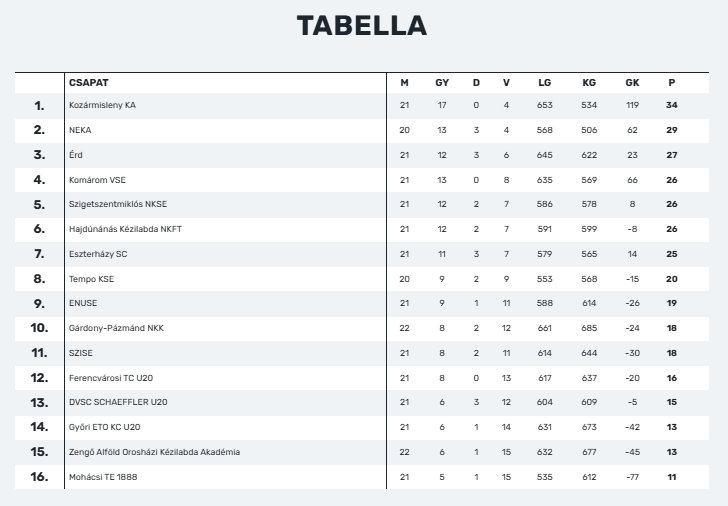
Task: Select the Érd team entry
Action: [76, 155]
